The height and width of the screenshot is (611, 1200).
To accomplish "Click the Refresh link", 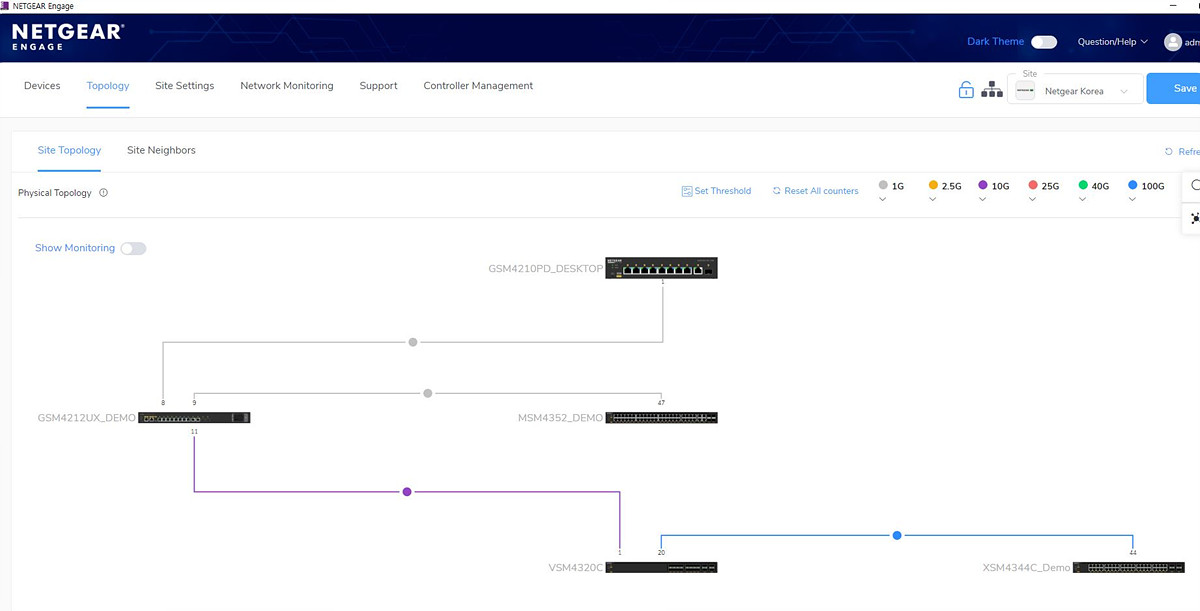I will (1182, 152).
